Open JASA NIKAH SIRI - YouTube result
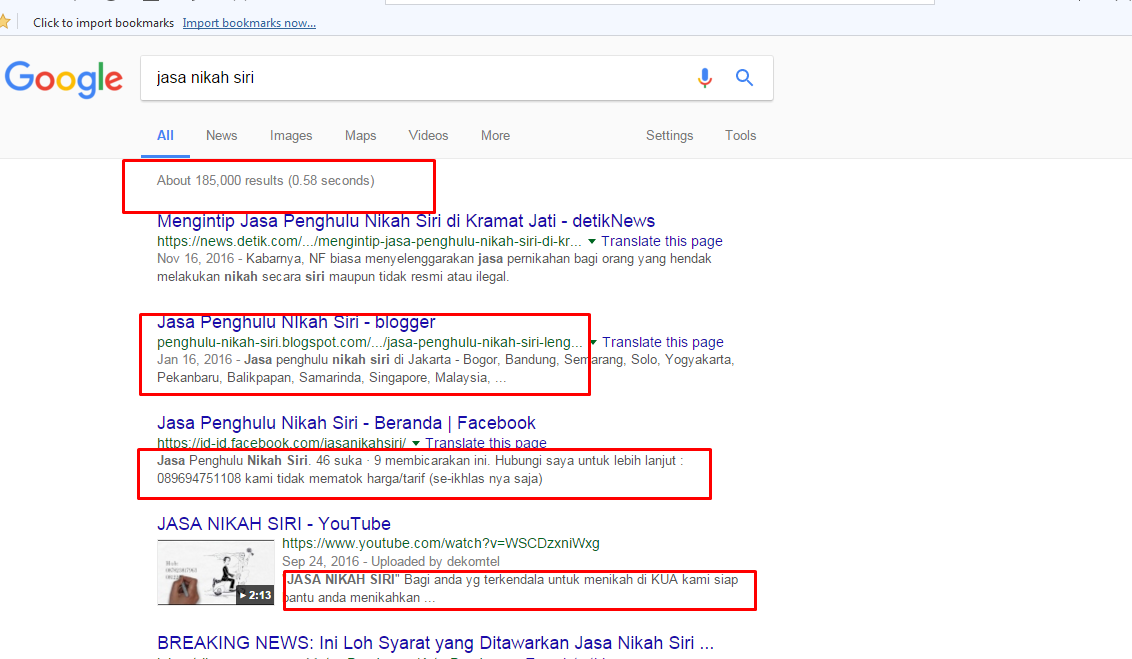 274,524
